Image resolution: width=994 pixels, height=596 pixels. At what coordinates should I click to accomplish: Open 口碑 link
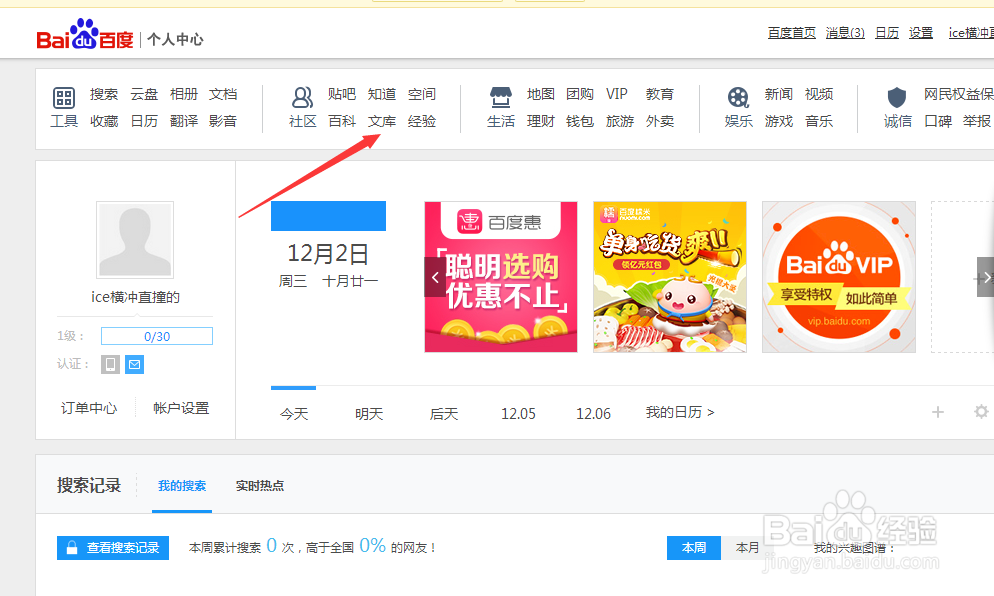(x=938, y=121)
